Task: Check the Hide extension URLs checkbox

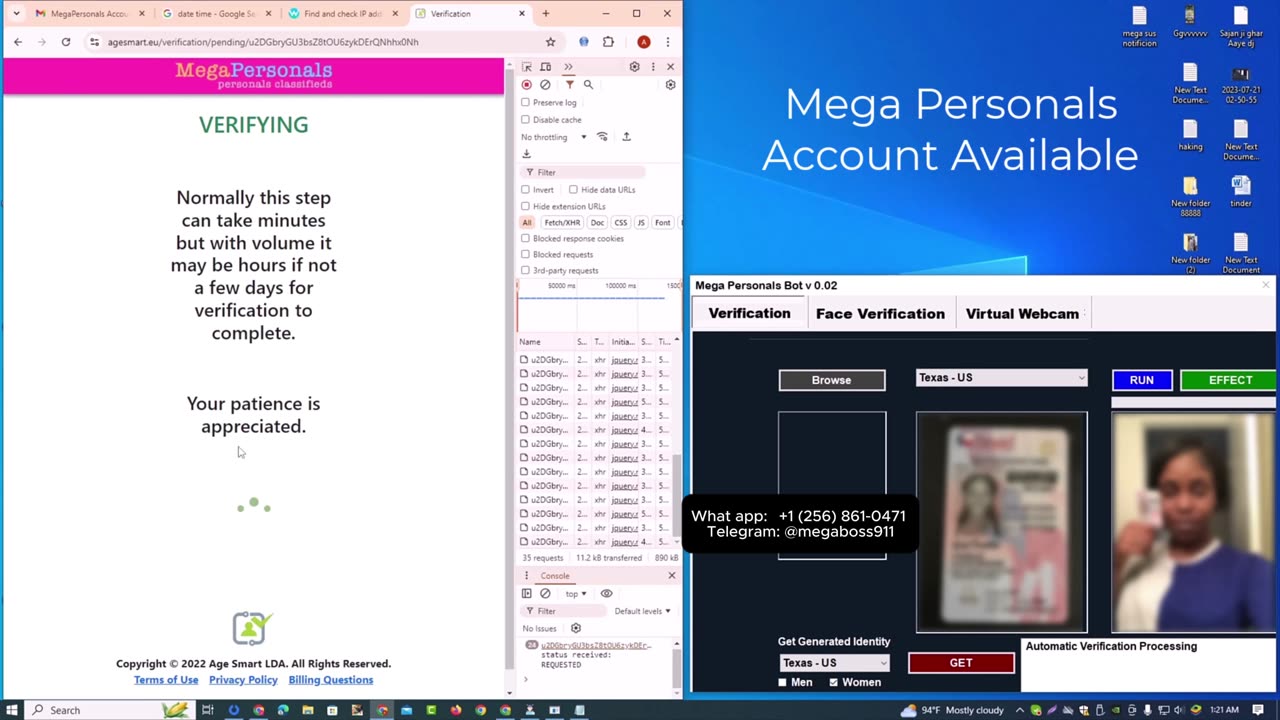Action: pyautogui.click(x=526, y=206)
